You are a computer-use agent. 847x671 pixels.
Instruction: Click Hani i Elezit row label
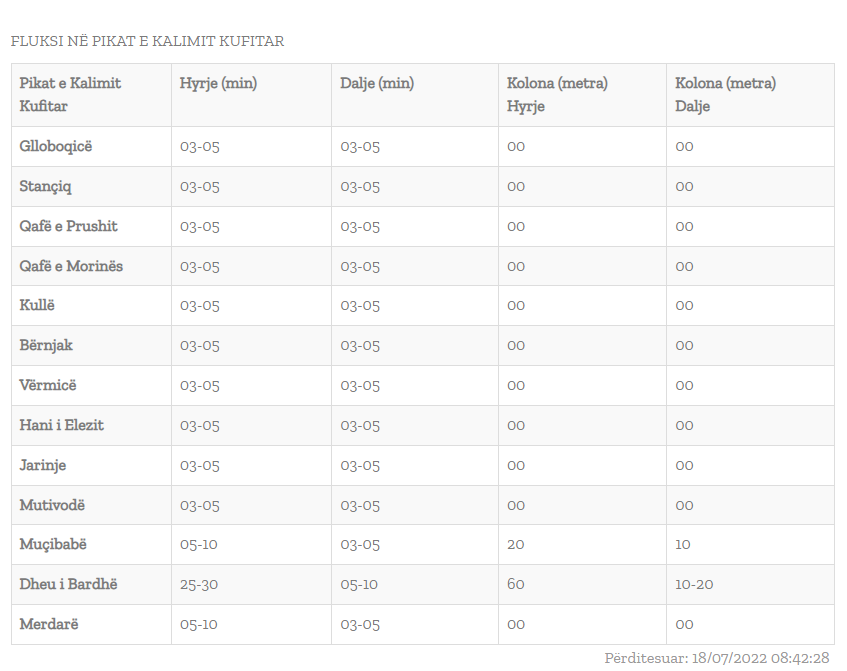(x=62, y=425)
